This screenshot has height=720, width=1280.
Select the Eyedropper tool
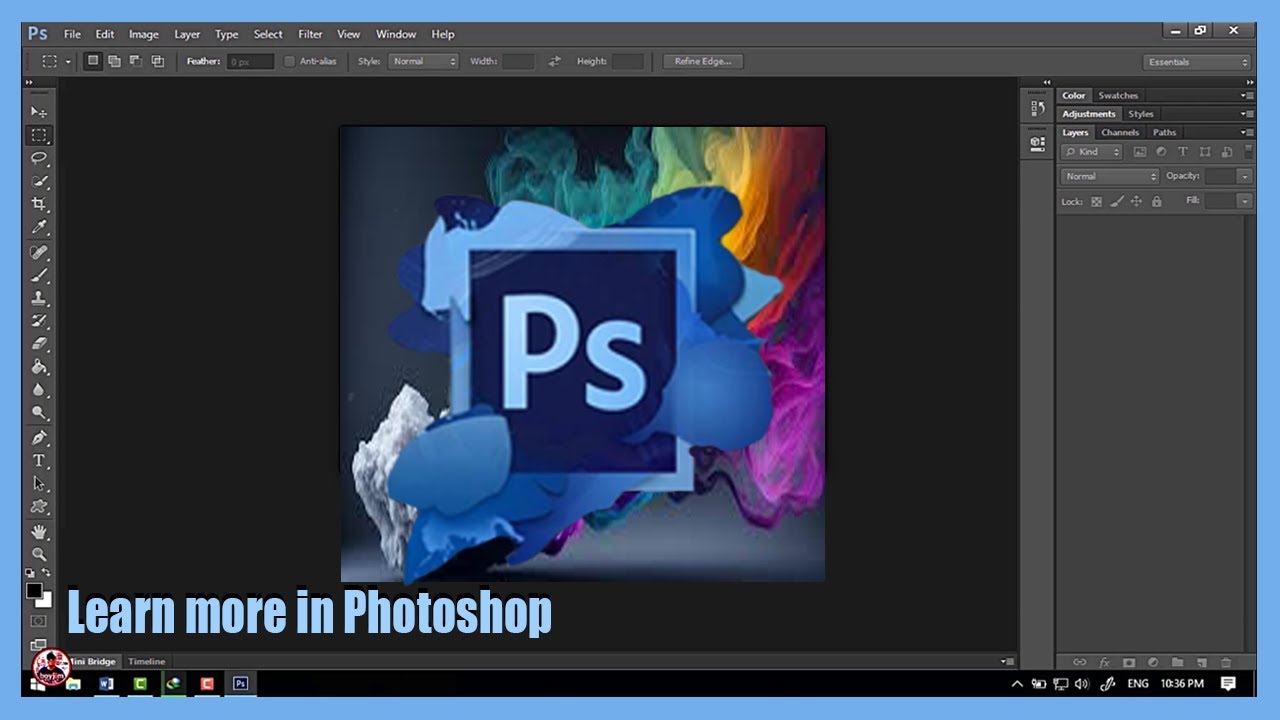[x=39, y=228]
